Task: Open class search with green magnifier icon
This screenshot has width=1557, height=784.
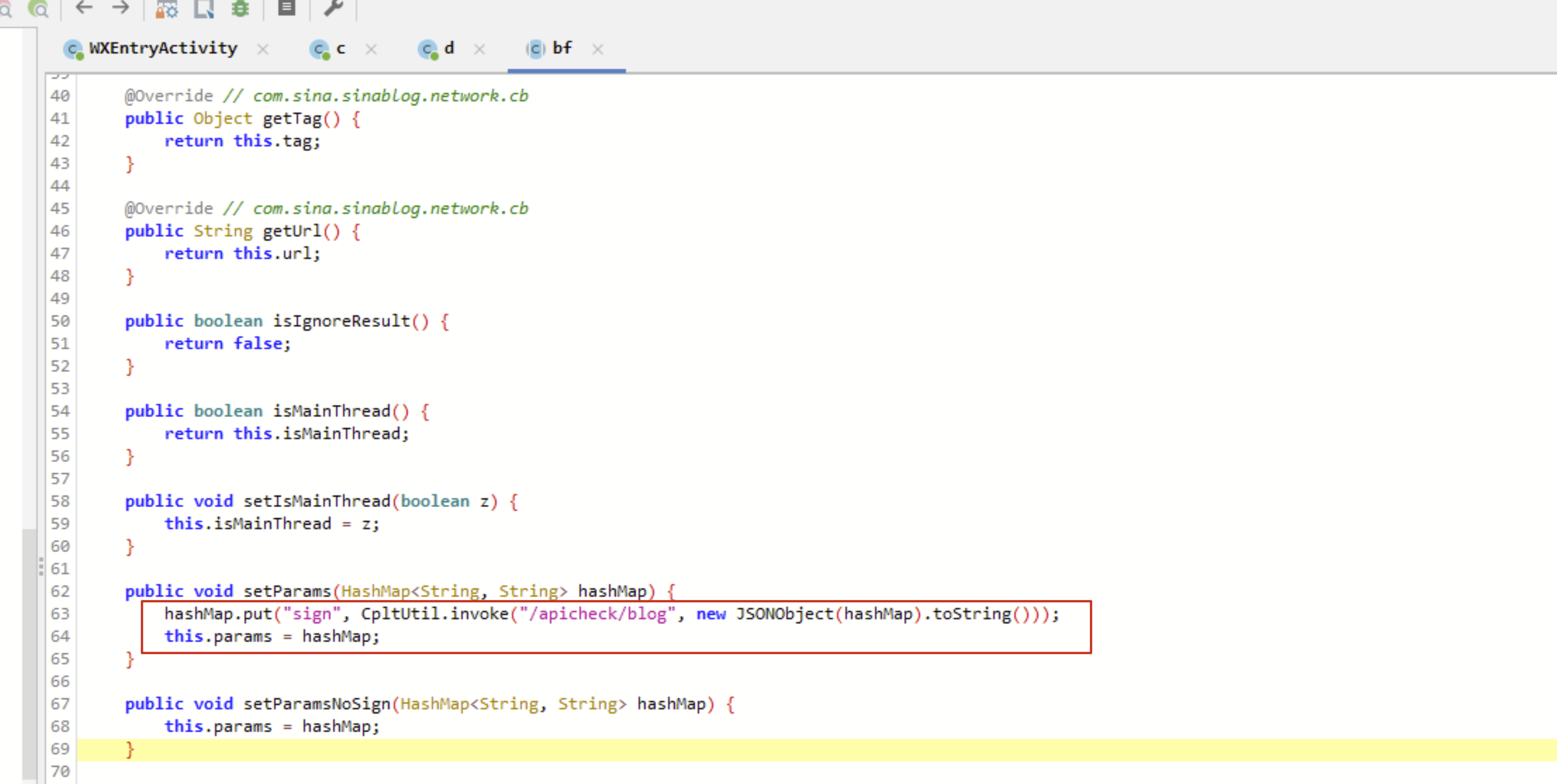Action: click(x=39, y=8)
